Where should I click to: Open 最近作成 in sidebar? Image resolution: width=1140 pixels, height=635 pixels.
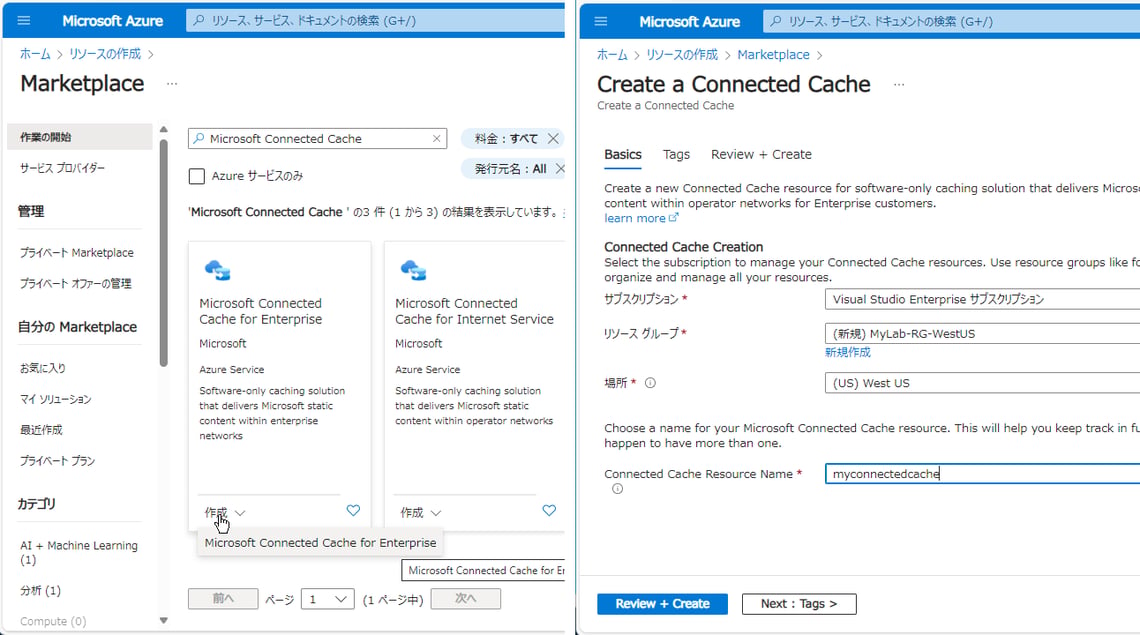[41, 430]
